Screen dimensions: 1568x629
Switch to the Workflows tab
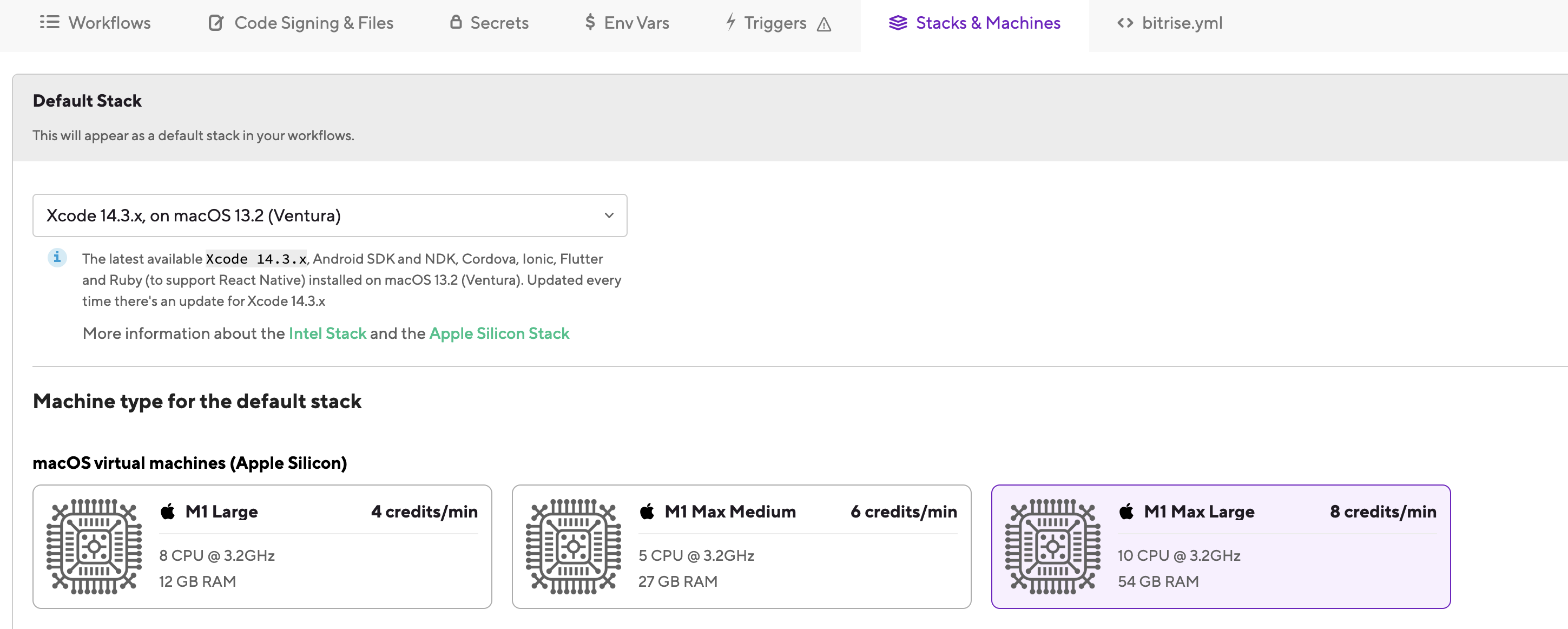108,23
